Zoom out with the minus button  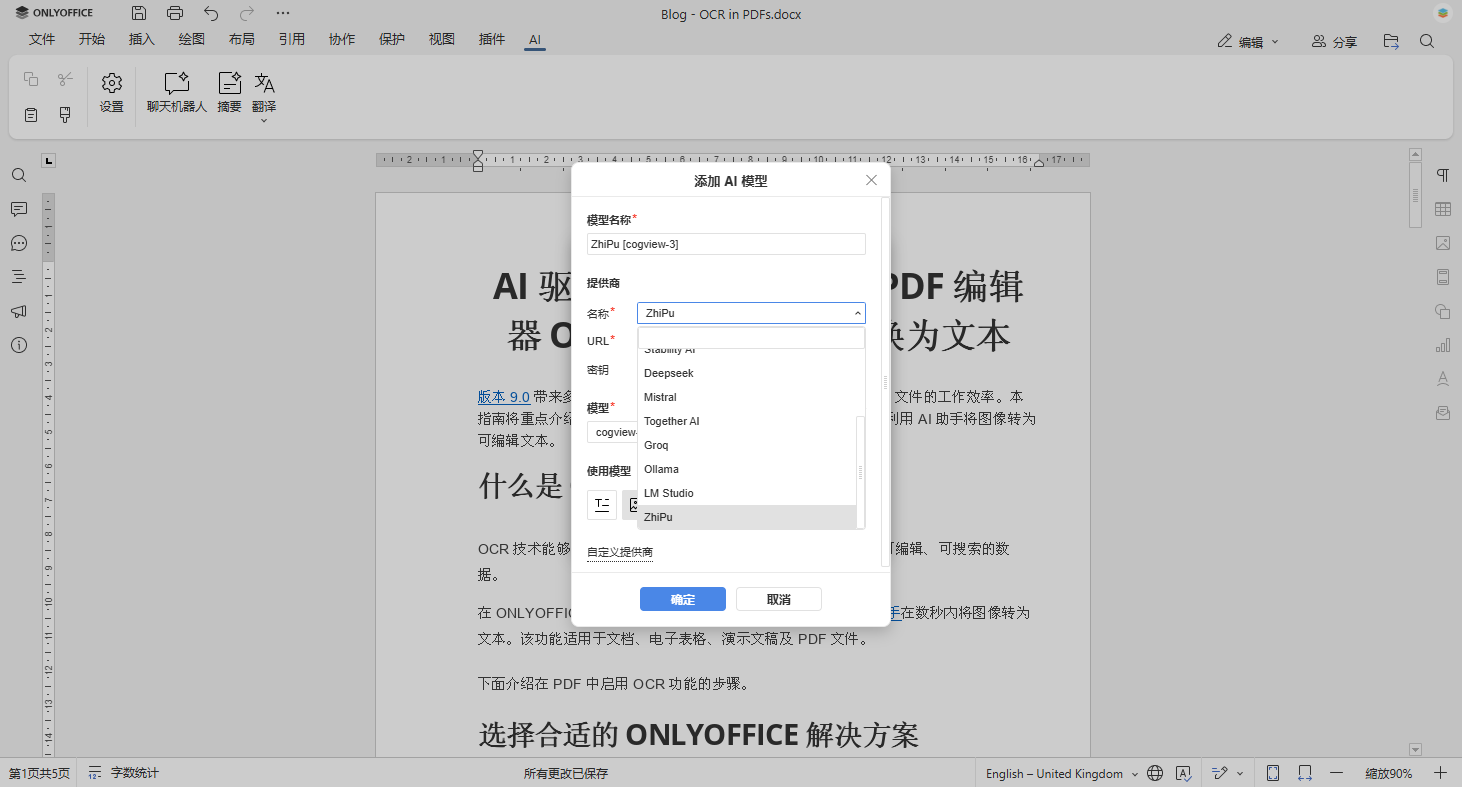coord(1336,773)
